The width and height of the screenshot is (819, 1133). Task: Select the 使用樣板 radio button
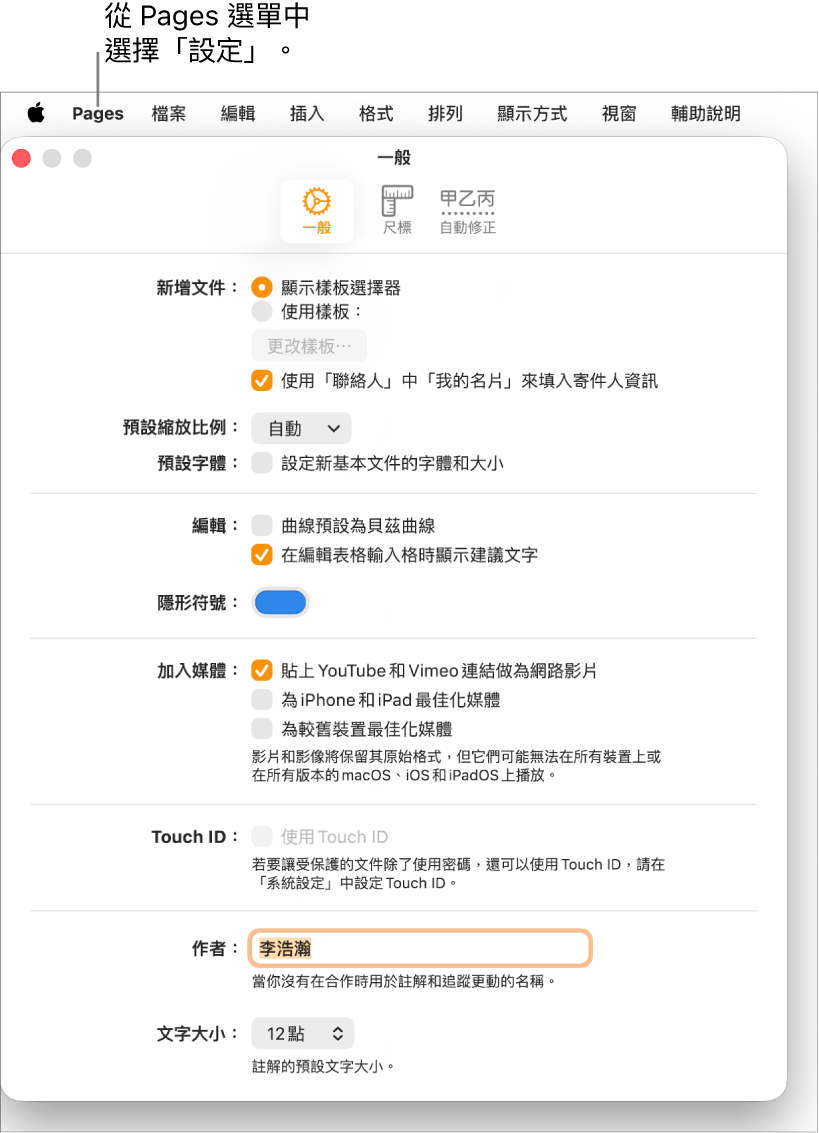[262, 311]
